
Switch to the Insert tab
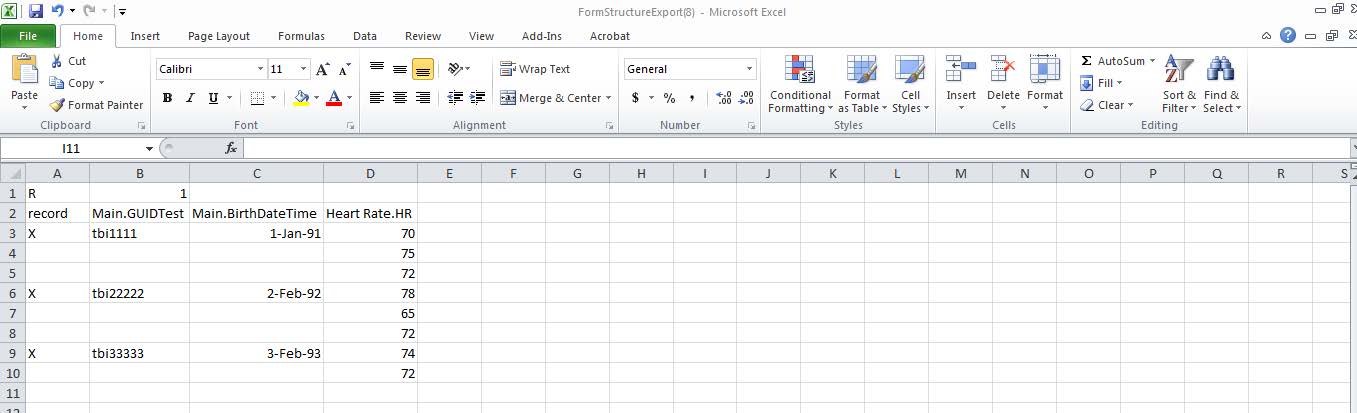point(145,36)
